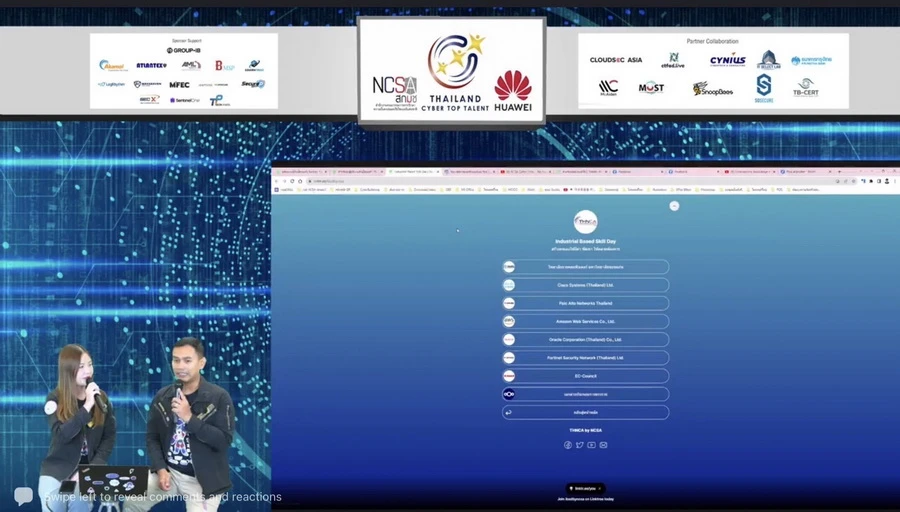
Task: Open the Facebook social icon
Action: [568, 445]
